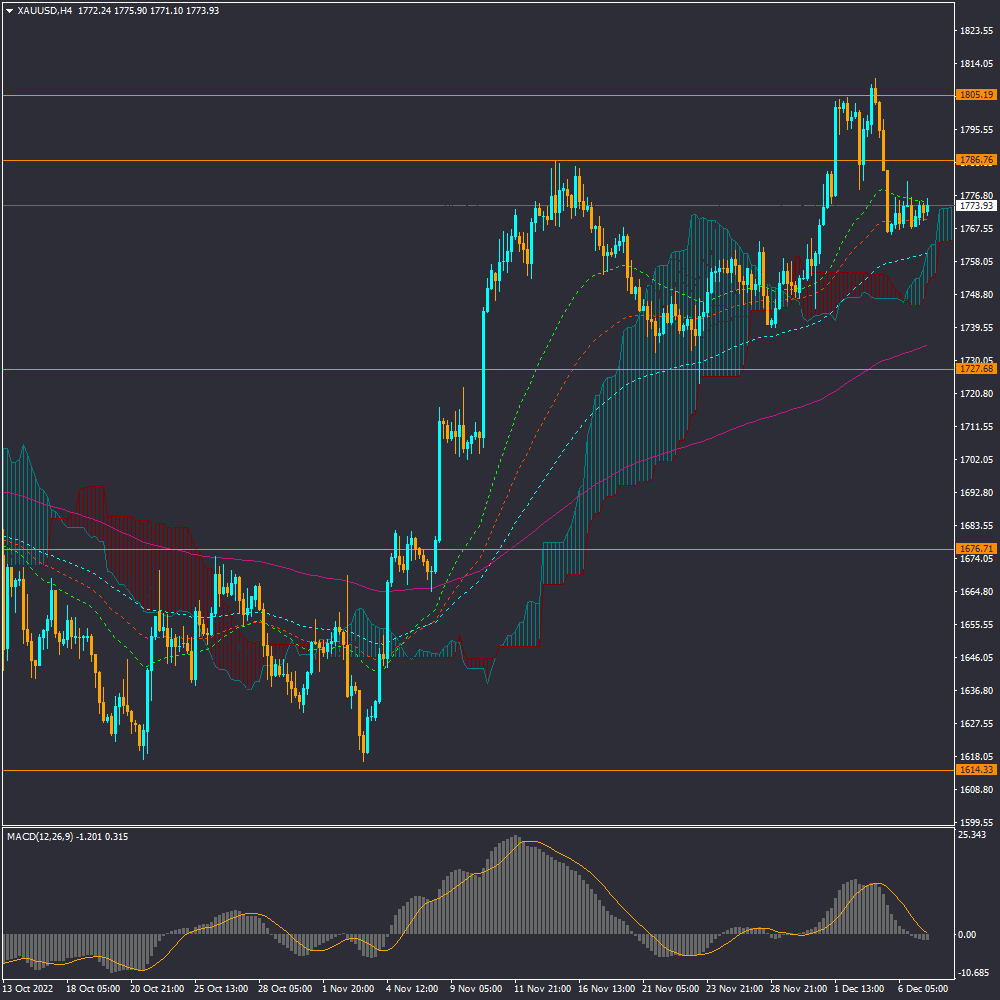
Task: Click the 21 Nov 05:00 time axis label
Action: pos(671,988)
